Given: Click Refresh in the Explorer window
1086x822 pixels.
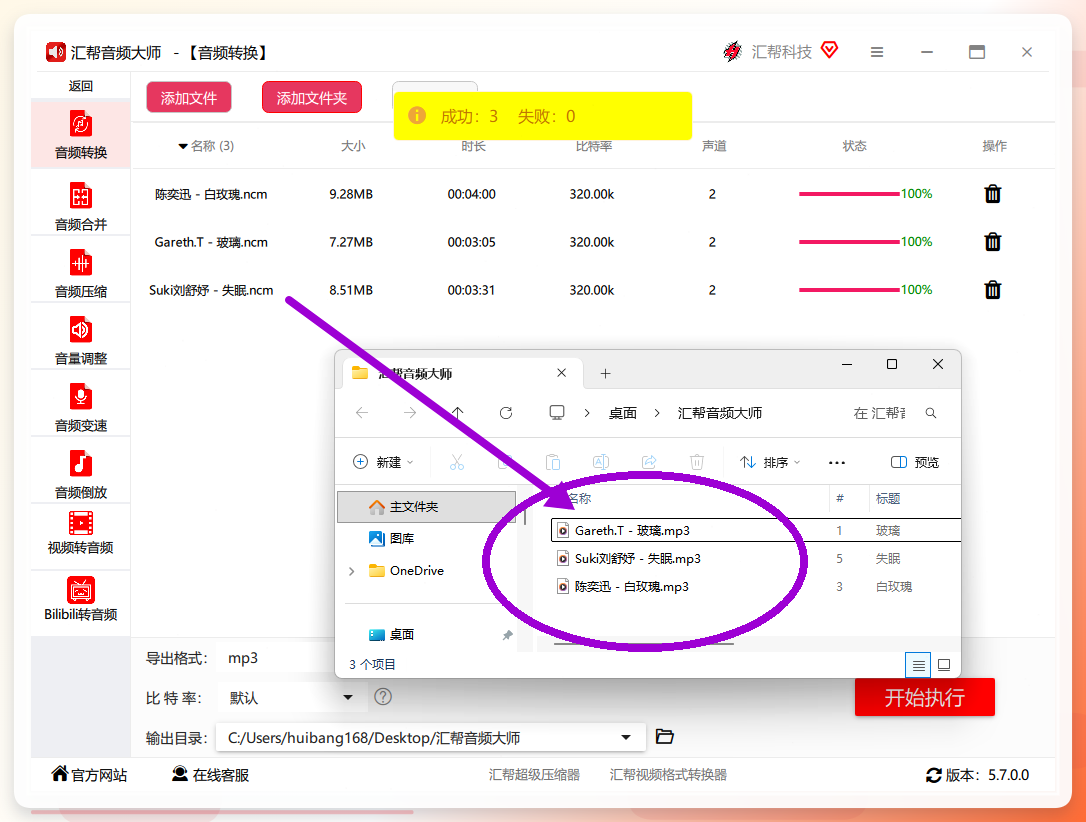Looking at the screenshot, I should 506,413.
